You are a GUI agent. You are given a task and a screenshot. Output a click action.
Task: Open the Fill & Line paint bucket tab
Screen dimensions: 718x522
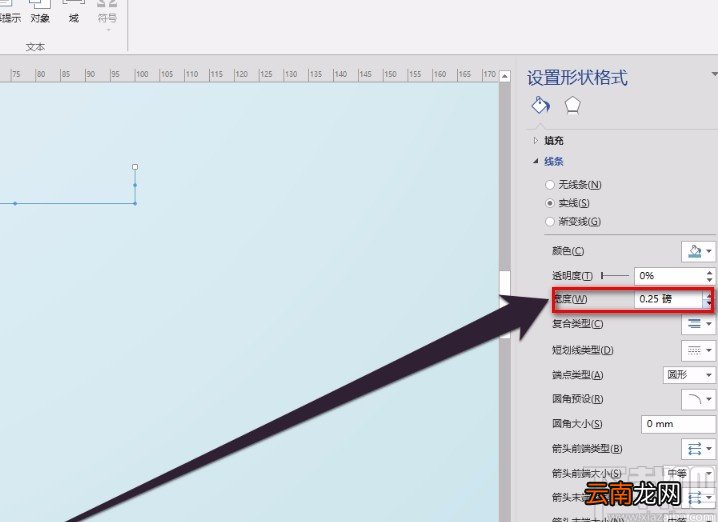(x=540, y=105)
